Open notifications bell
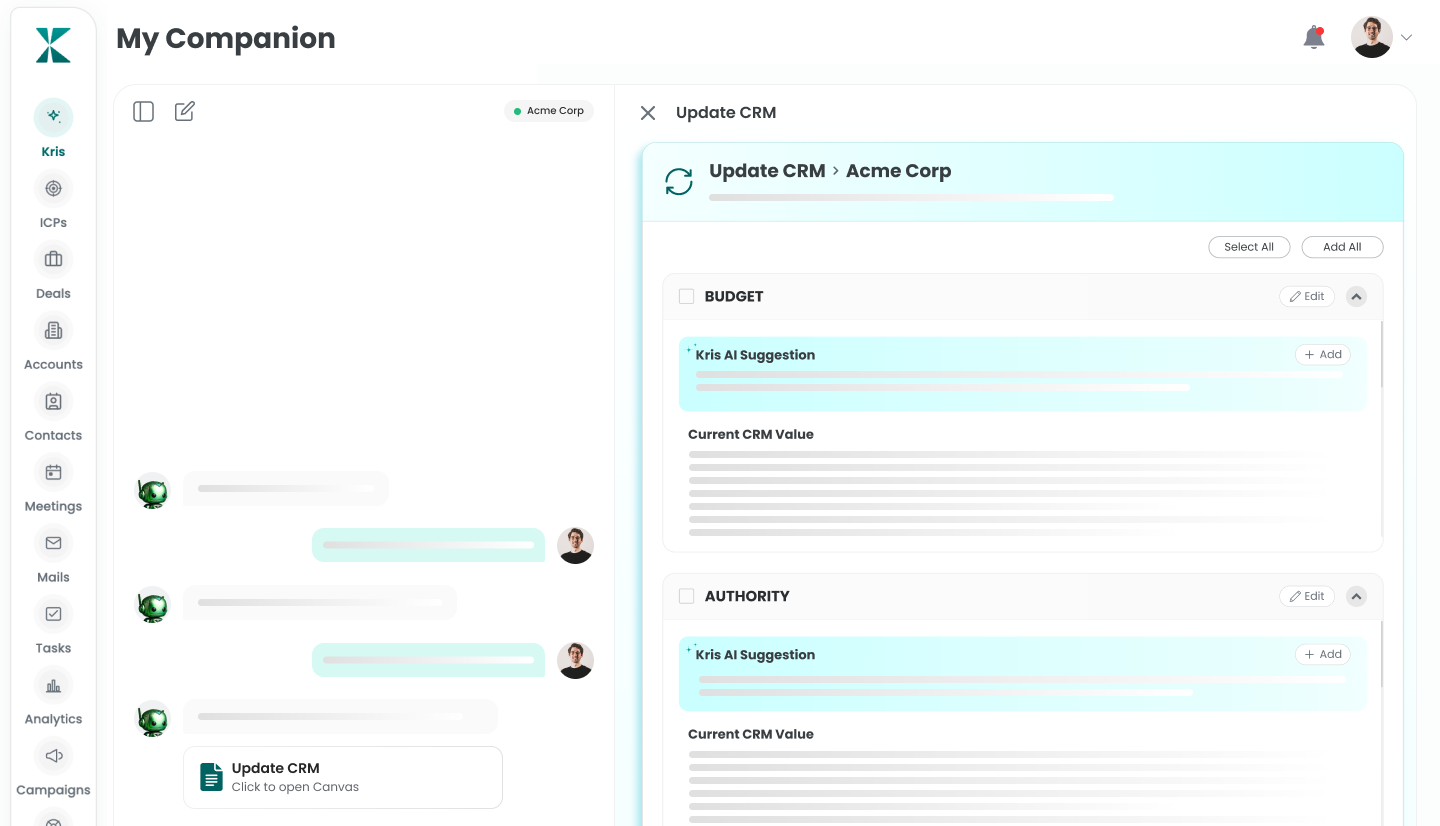1440x826 pixels. point(1314,38)
